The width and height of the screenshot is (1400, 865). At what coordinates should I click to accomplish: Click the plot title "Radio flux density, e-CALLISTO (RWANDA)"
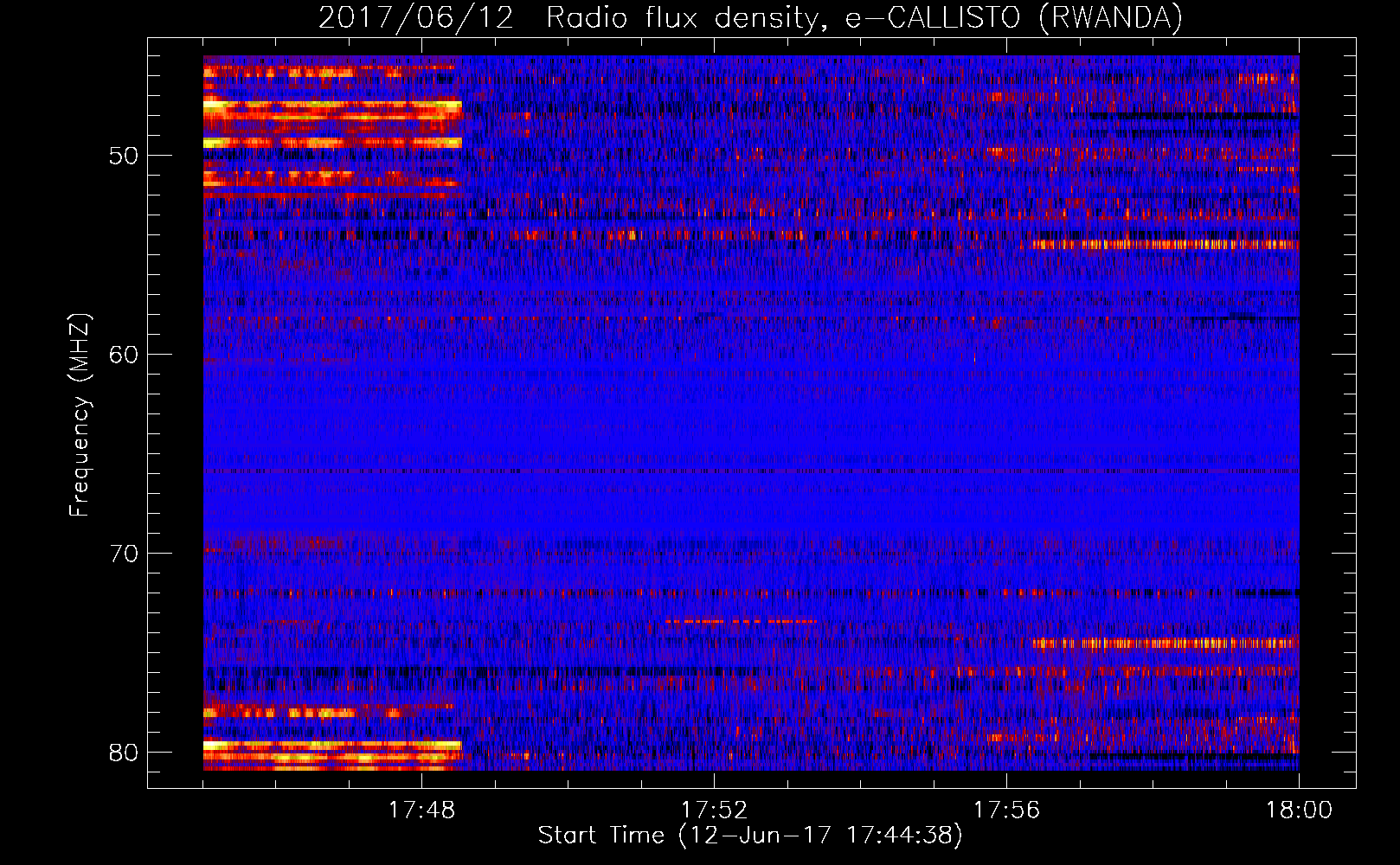click(864, 17)
